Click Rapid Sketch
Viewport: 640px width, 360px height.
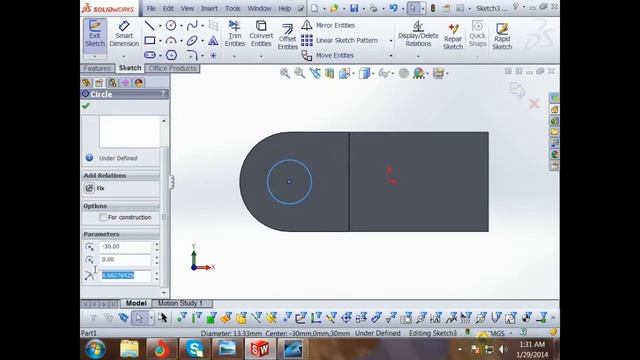click(502, 37)
